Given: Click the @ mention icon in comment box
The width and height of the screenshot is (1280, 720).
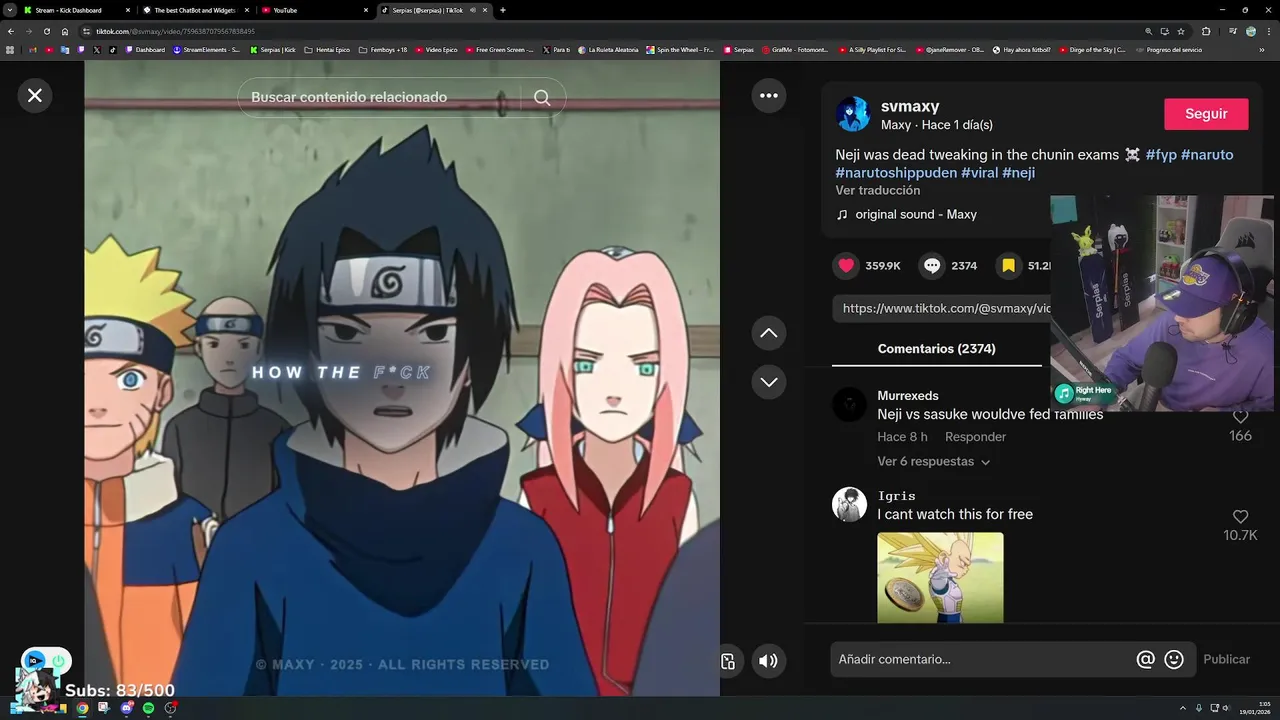Looking at the screenshot, I should 1146,659.
